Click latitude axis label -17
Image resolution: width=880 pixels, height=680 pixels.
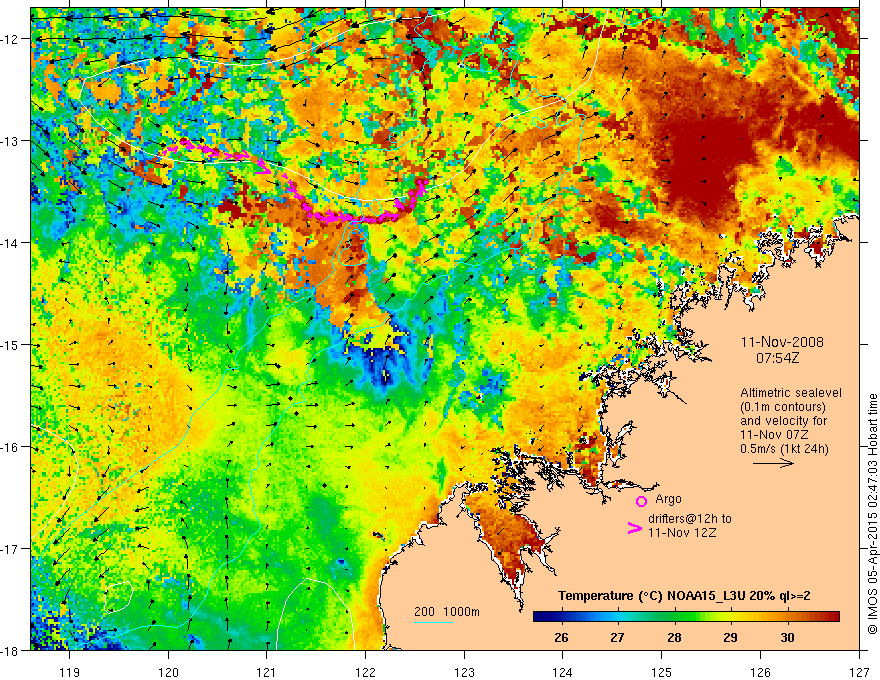(10, 549)
